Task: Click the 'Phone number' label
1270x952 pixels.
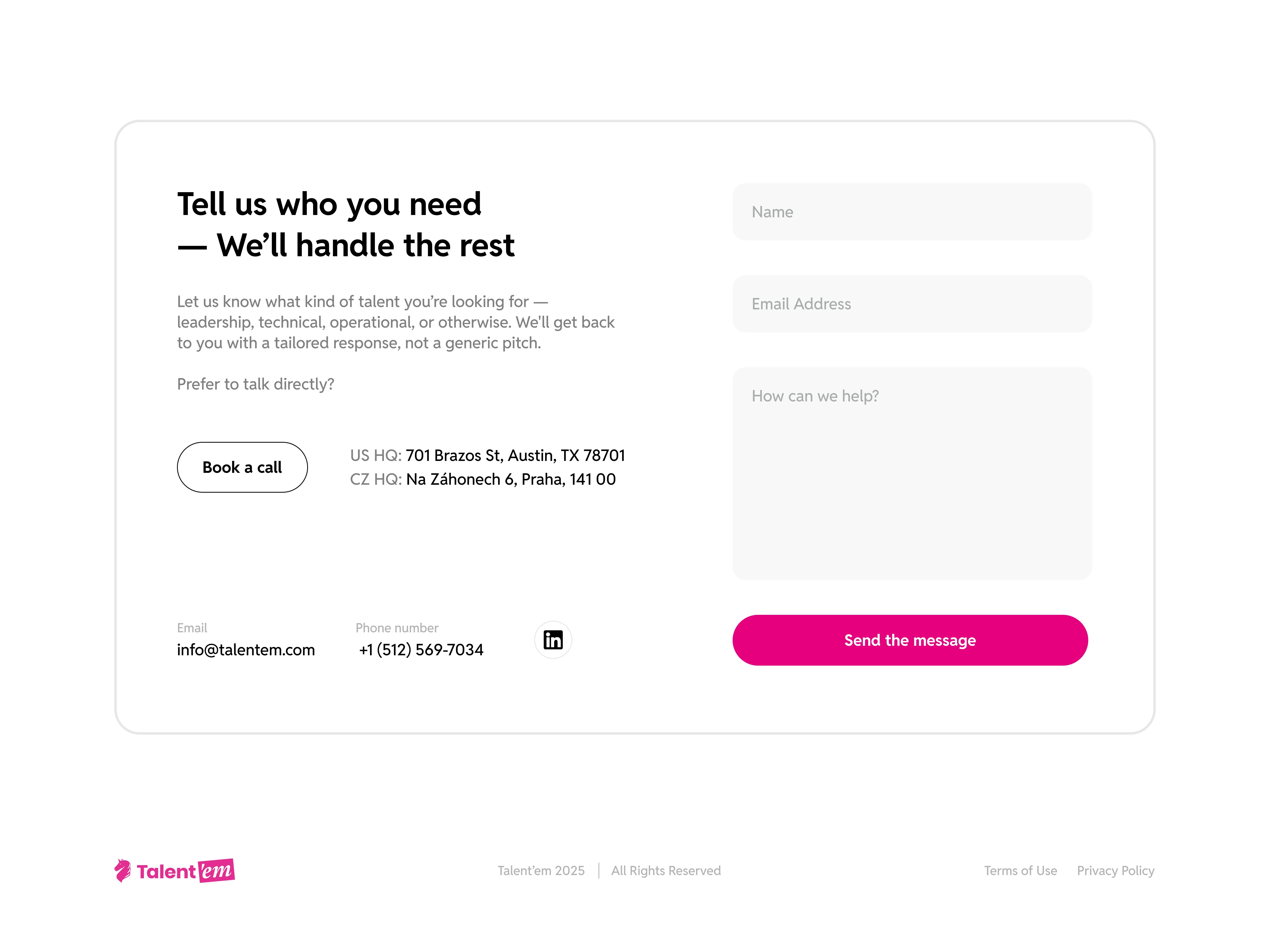Action: pyautogui.click(x=397, y=628)
